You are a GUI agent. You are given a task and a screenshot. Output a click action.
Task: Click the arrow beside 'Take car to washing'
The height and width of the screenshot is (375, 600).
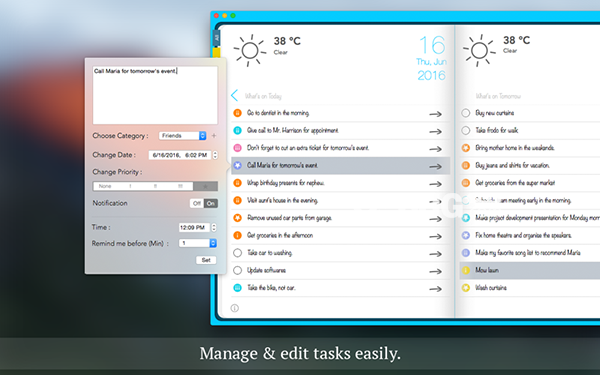(435, 254)
